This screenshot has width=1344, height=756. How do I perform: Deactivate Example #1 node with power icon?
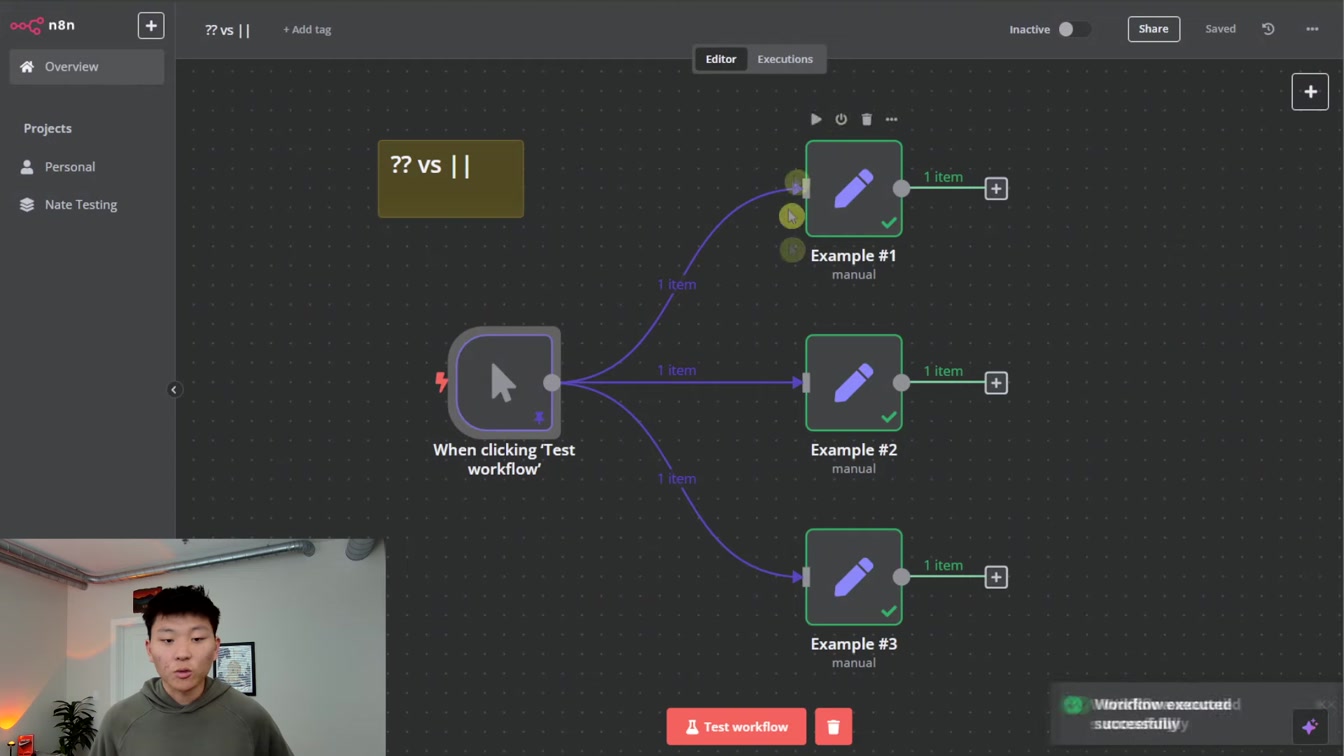(x=841, y=119)
